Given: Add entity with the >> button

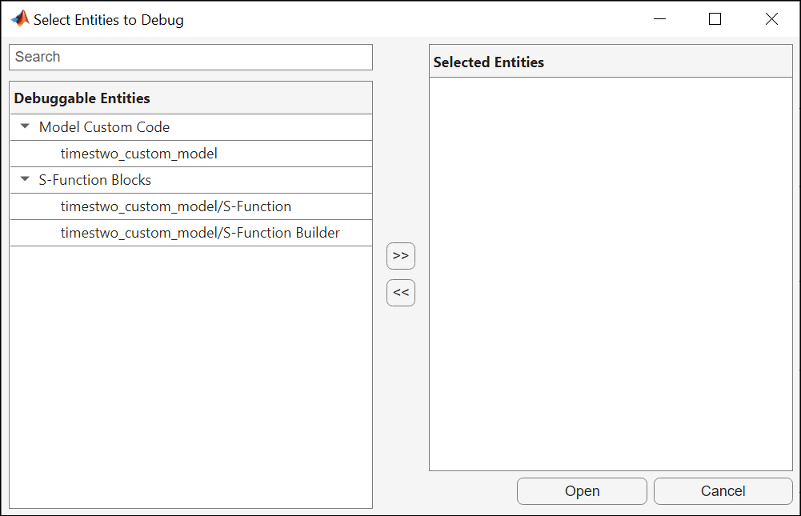Looking at the screenshot, I should point(400,256).
